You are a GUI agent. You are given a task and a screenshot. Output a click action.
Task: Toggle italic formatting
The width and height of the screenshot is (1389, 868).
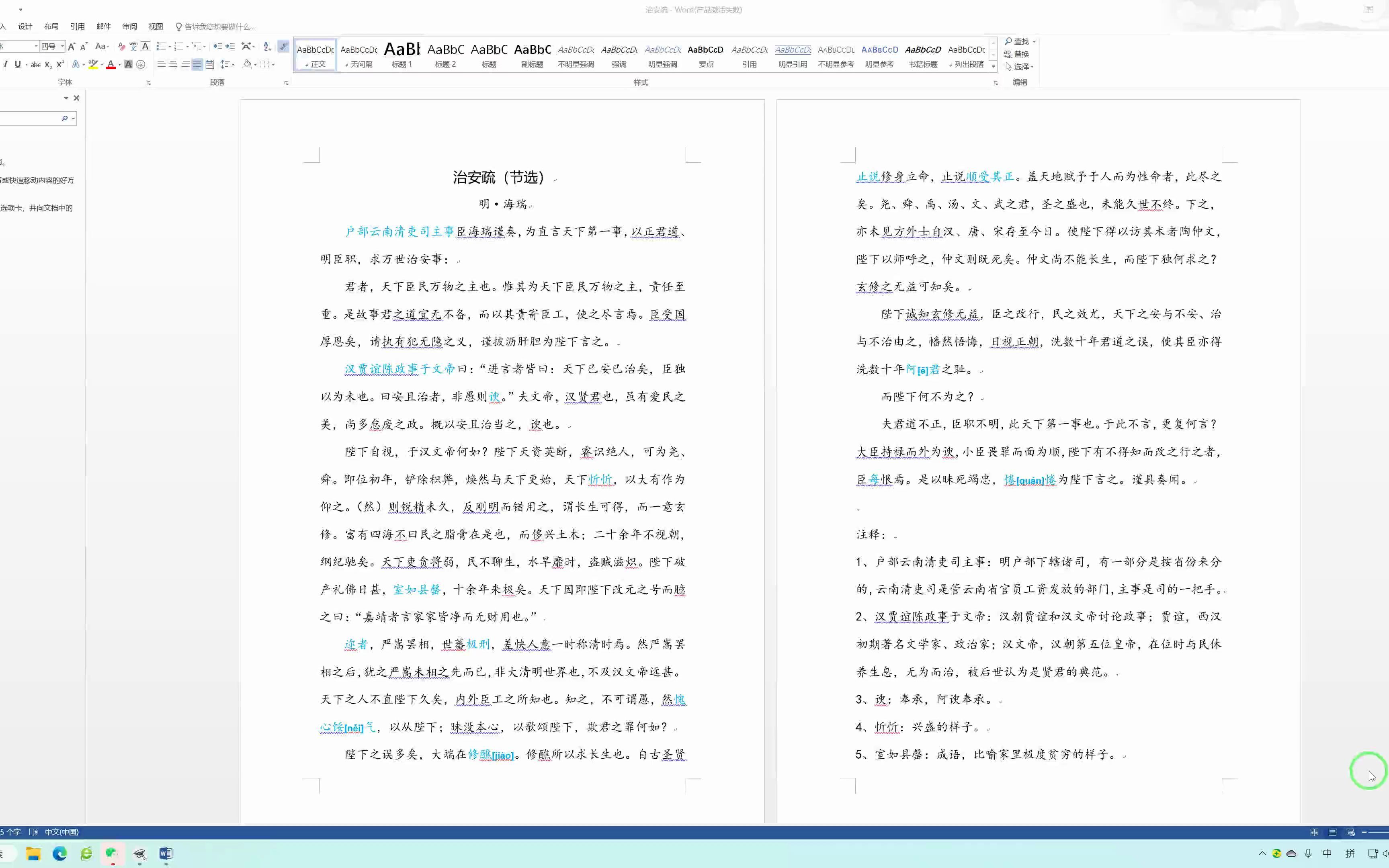(x=6, y=64)
